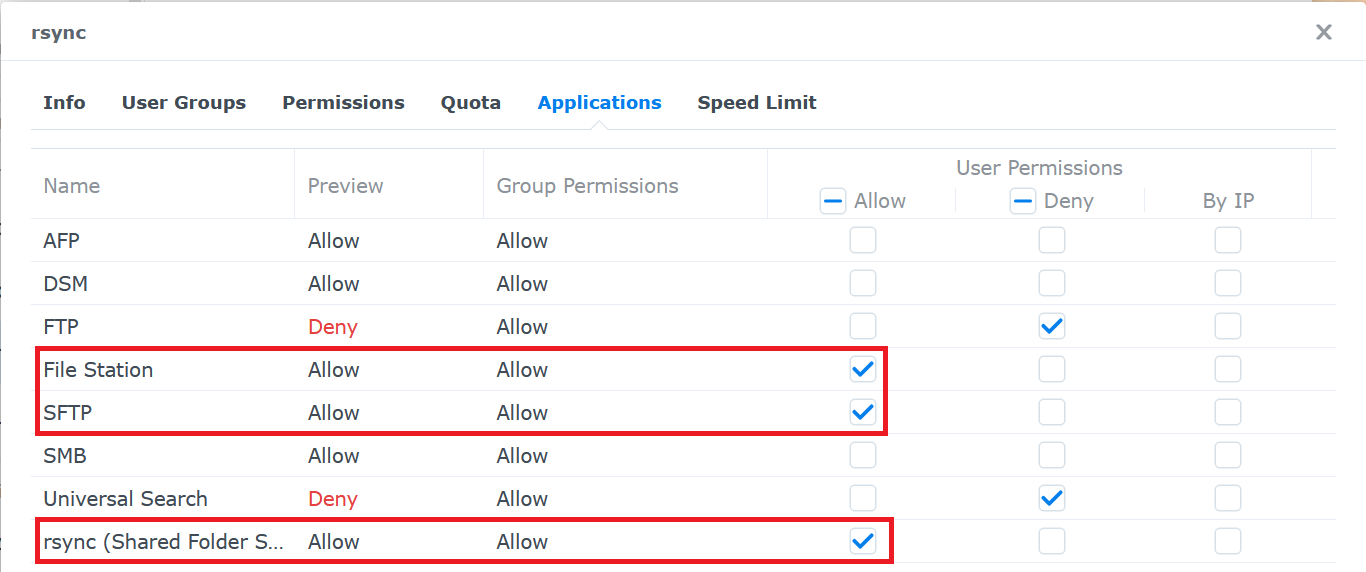Open the User Groups tab
Viewport: 1366px width, 572px height.
(x=184, y=102)
